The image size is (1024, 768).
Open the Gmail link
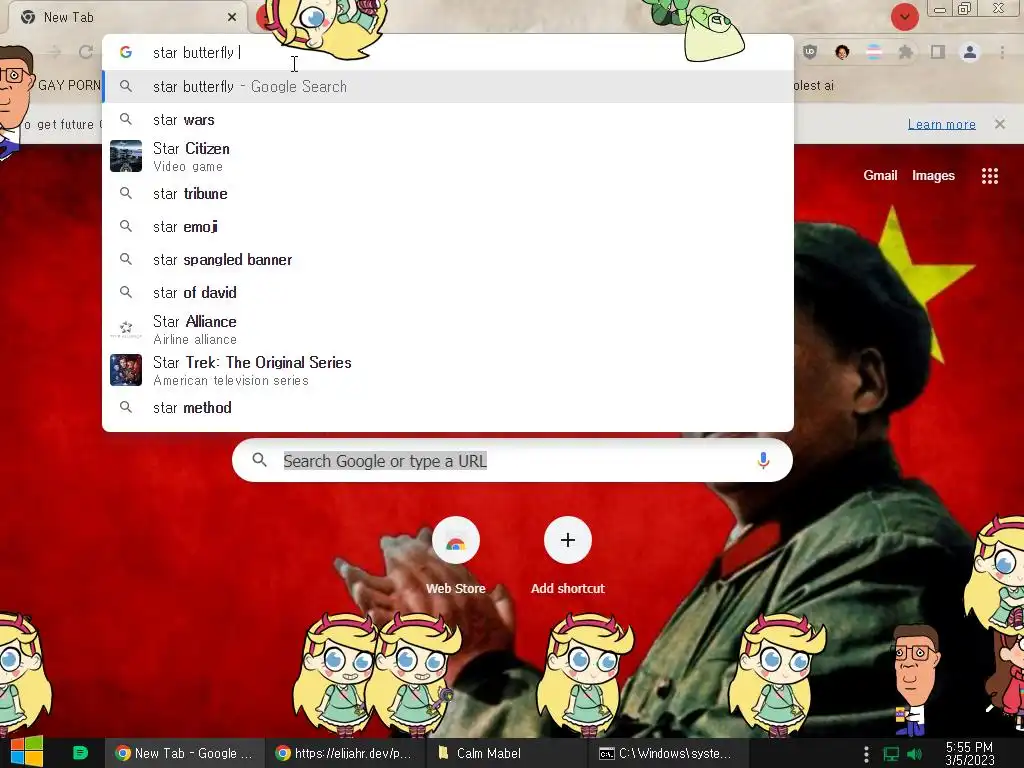(880, 175)
